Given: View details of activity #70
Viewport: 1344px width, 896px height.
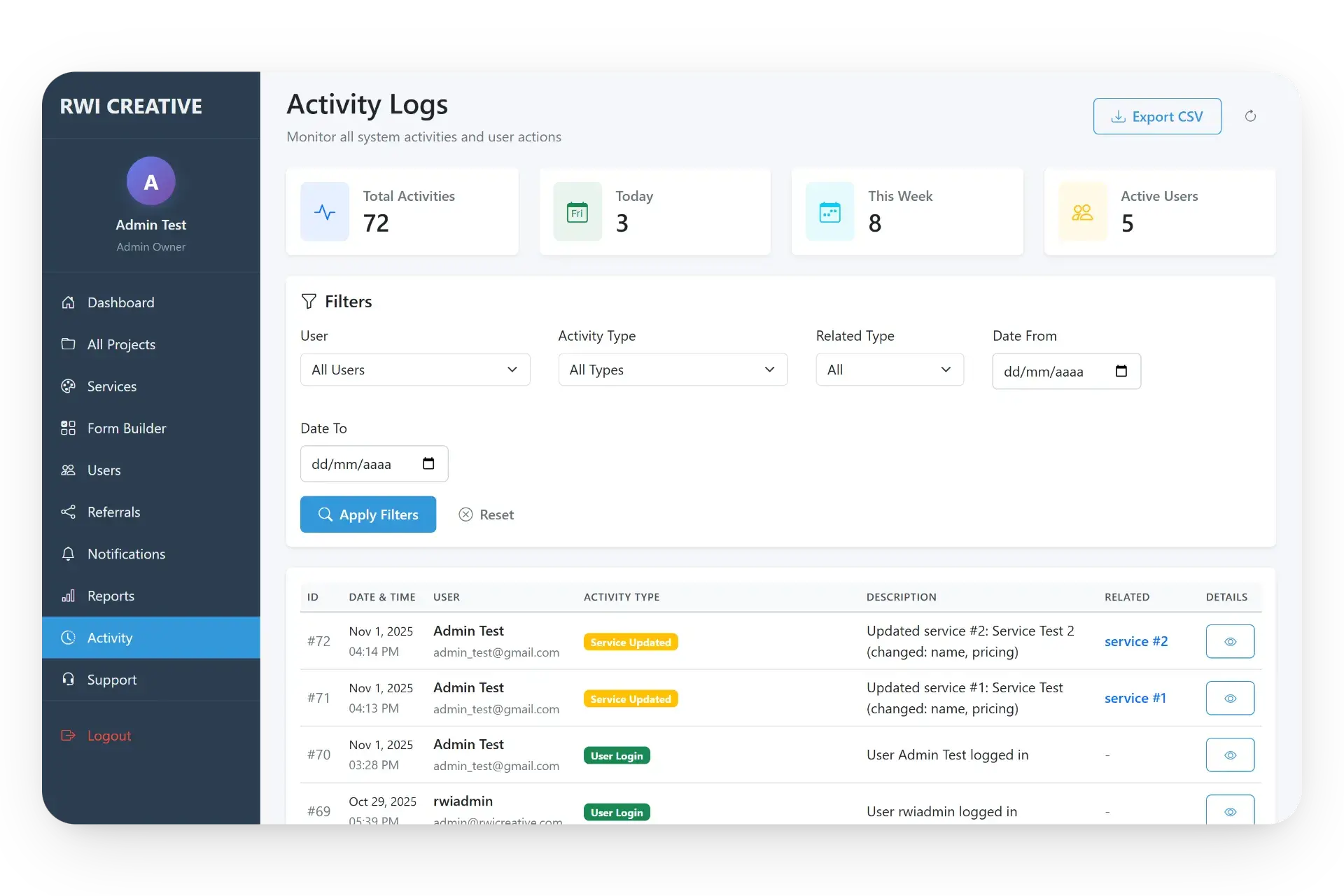Looking at the screenshot, I should coord(1230,755).
